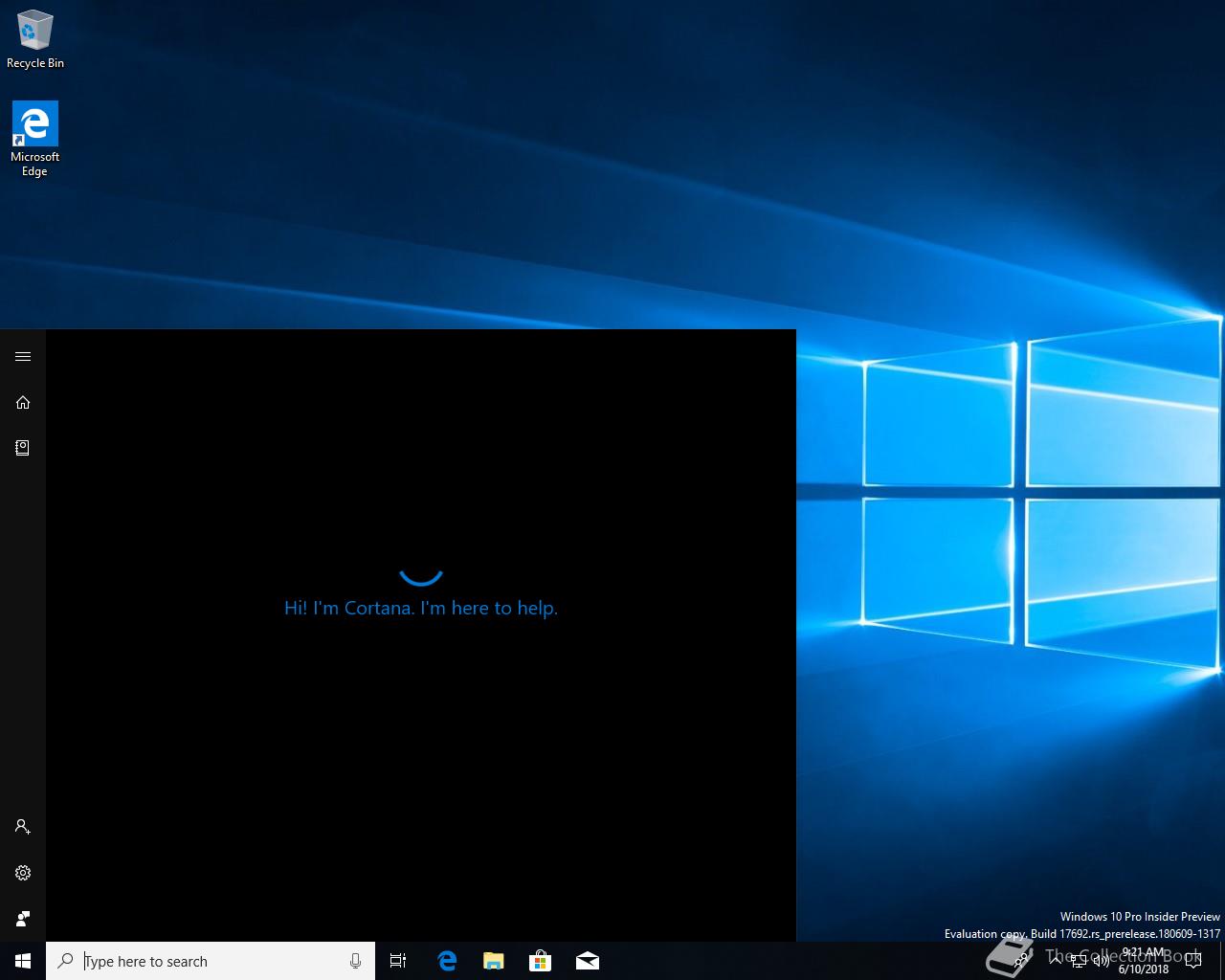1225x980 pixels.
Task: Open Task View on the taskbar
Action: pyautogui.click(x=398, y=961)
